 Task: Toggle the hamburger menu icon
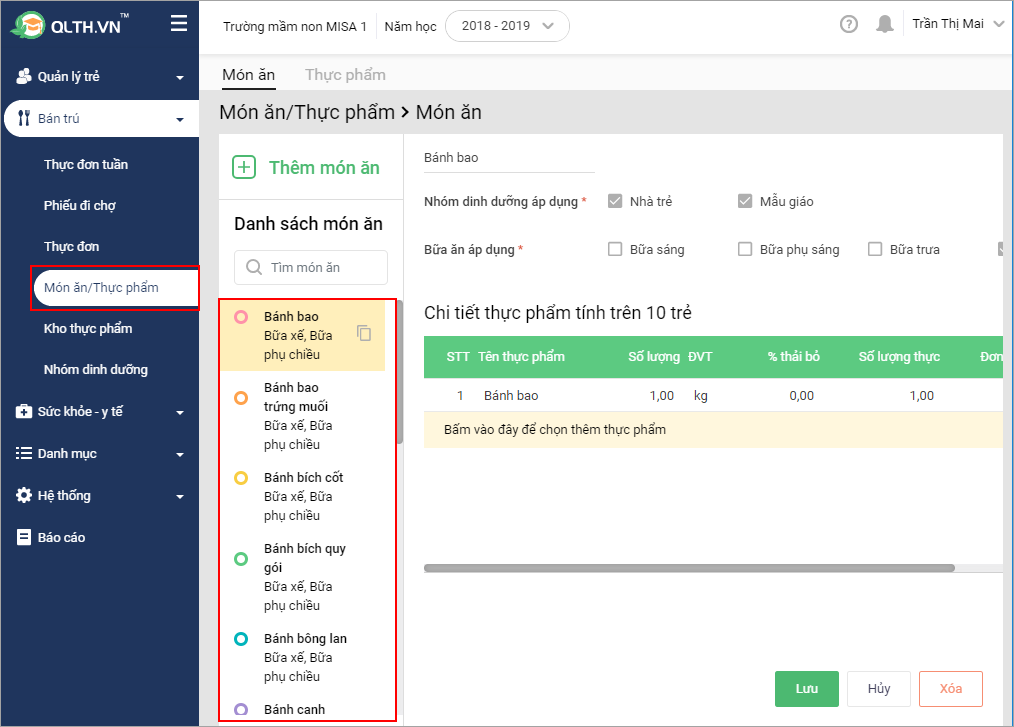[179, 25]
